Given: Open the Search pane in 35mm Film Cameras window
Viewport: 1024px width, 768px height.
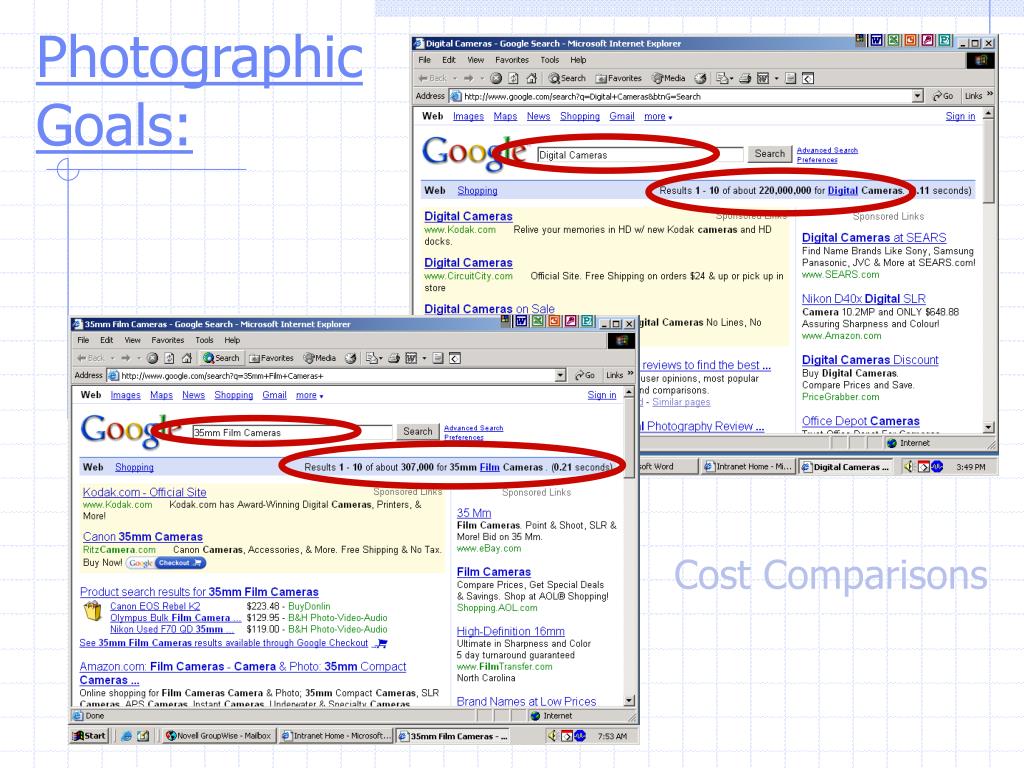Looking at the screenshot, I should click(x=221, y=358).
